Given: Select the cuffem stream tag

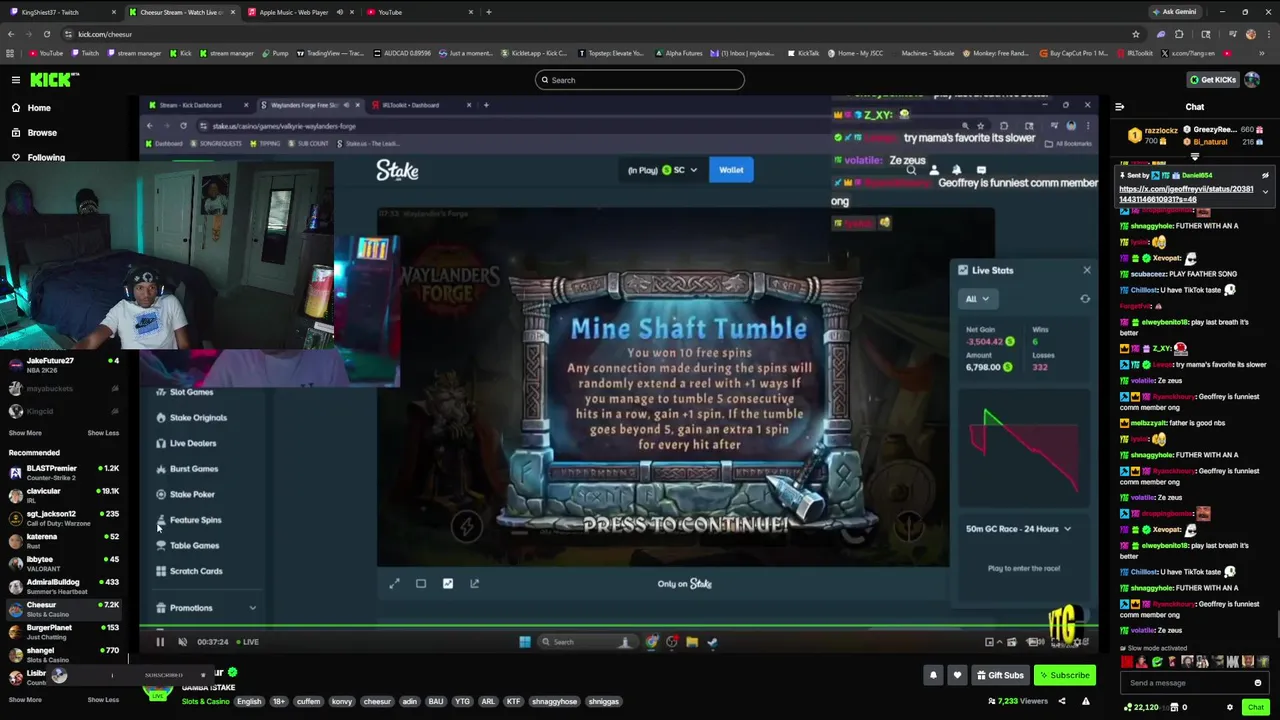Looking at the screenshot, I should click(308, 701).
